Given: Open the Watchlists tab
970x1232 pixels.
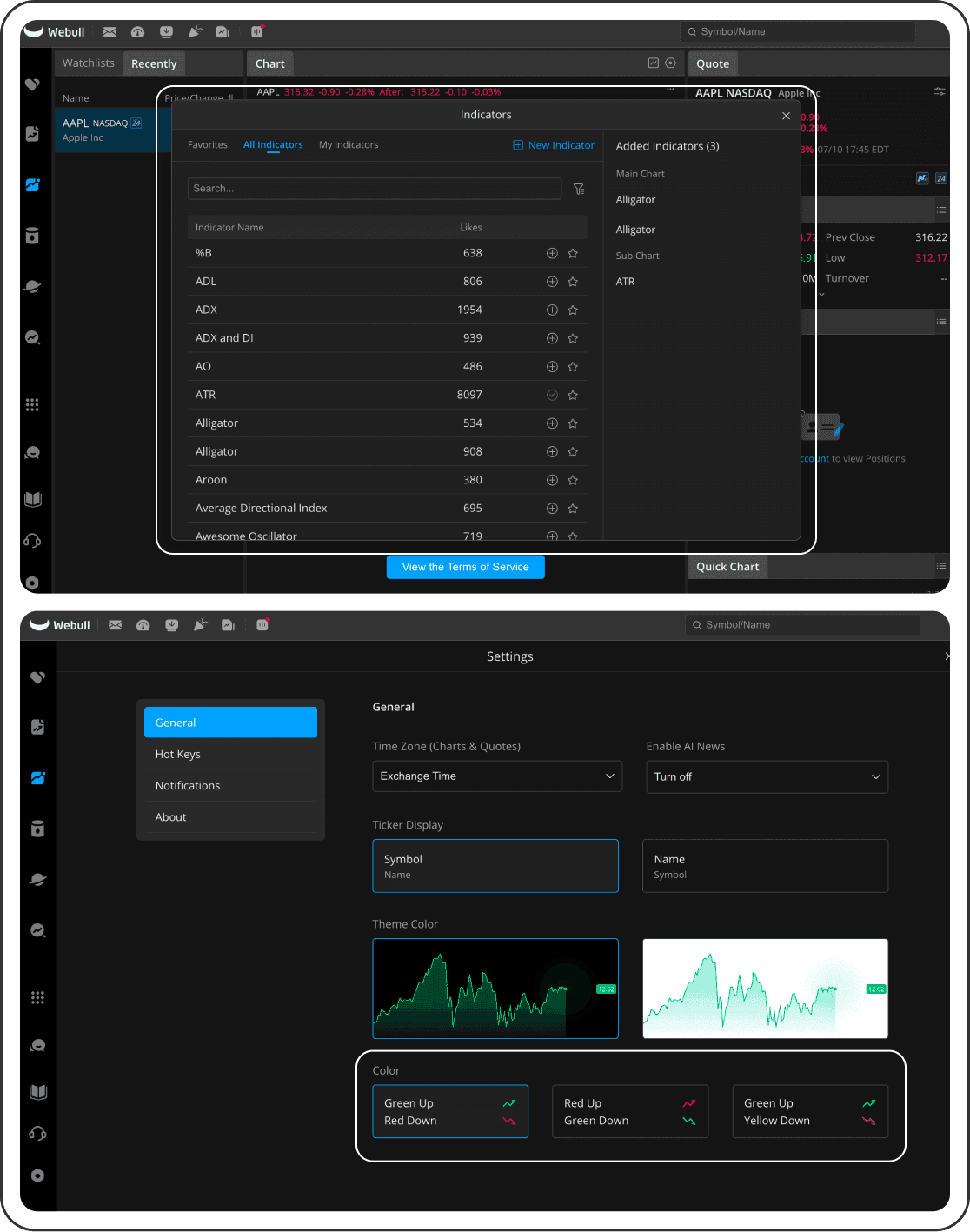Looking at the screenshot, I should (89, 63).
